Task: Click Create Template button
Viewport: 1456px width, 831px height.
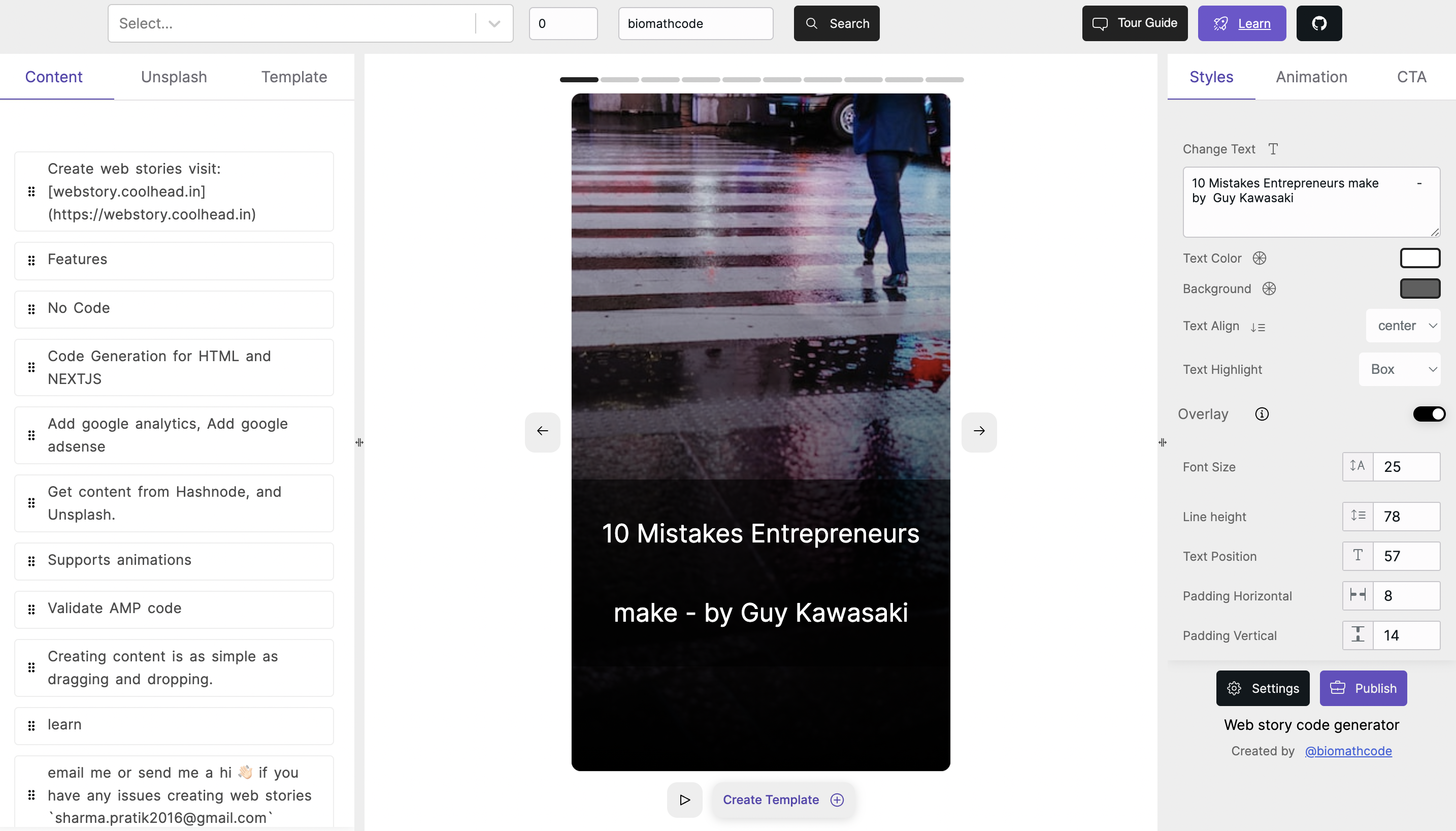Action: click(x=783, y=800)
